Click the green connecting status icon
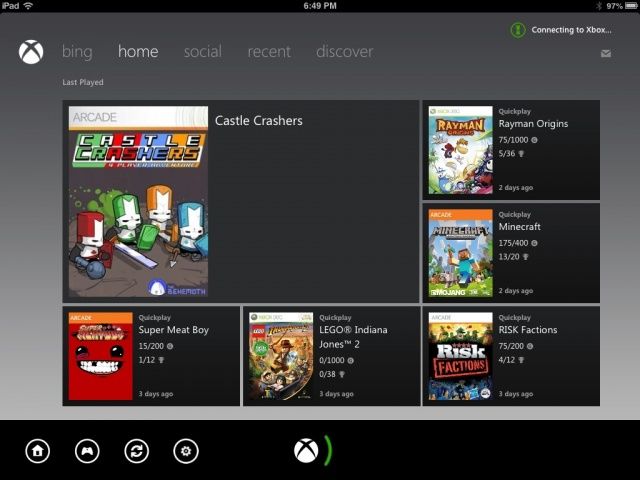 (518, 30)
